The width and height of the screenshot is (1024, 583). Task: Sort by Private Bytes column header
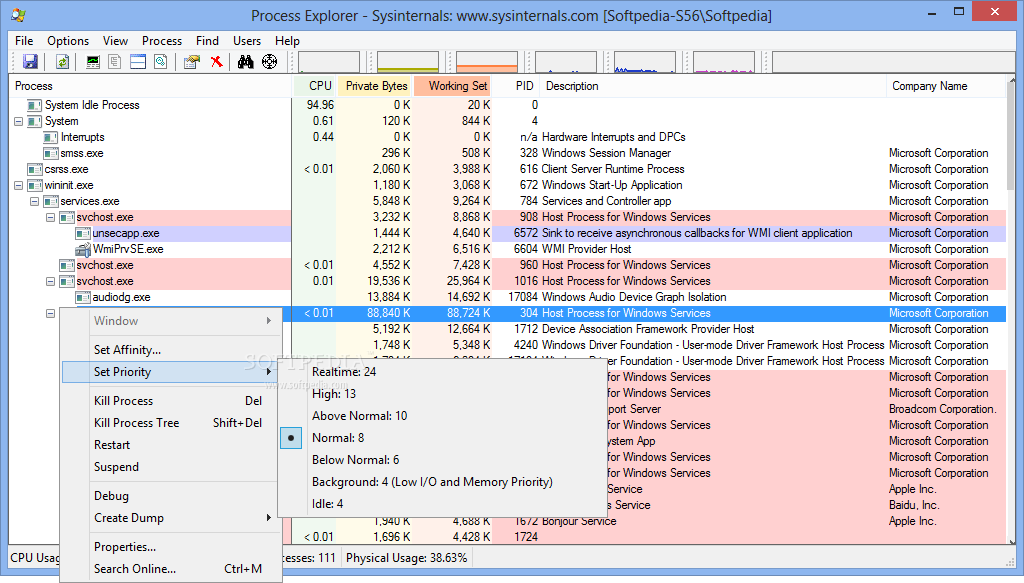[x=375, y=86]
